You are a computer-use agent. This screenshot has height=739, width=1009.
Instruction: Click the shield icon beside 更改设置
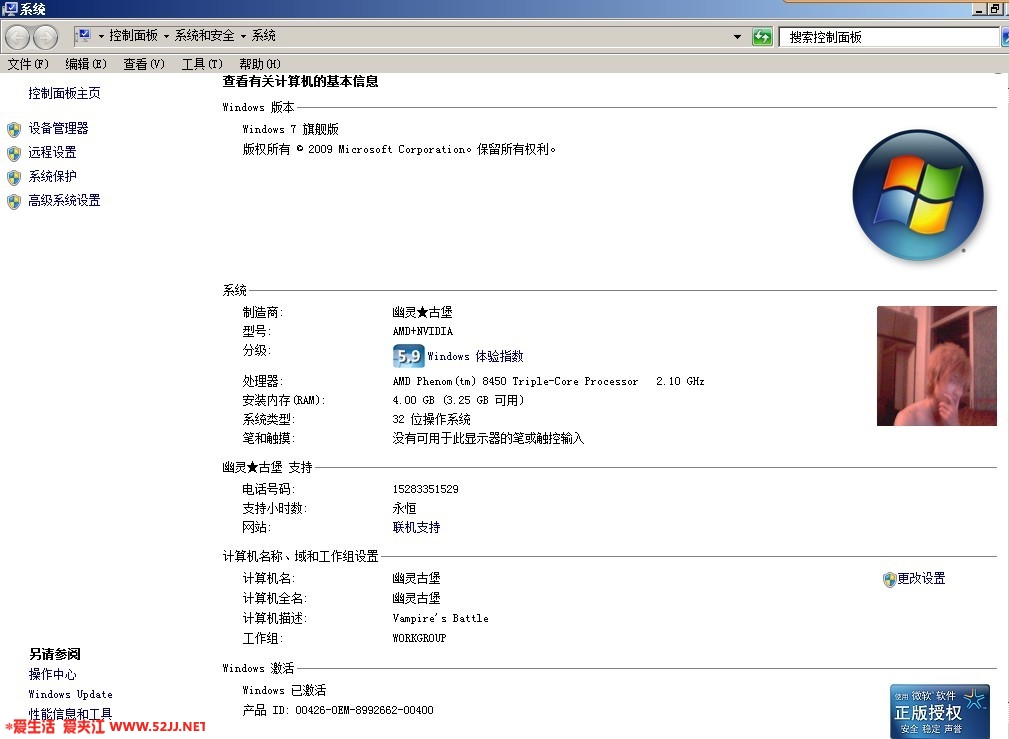pos(889,579)
